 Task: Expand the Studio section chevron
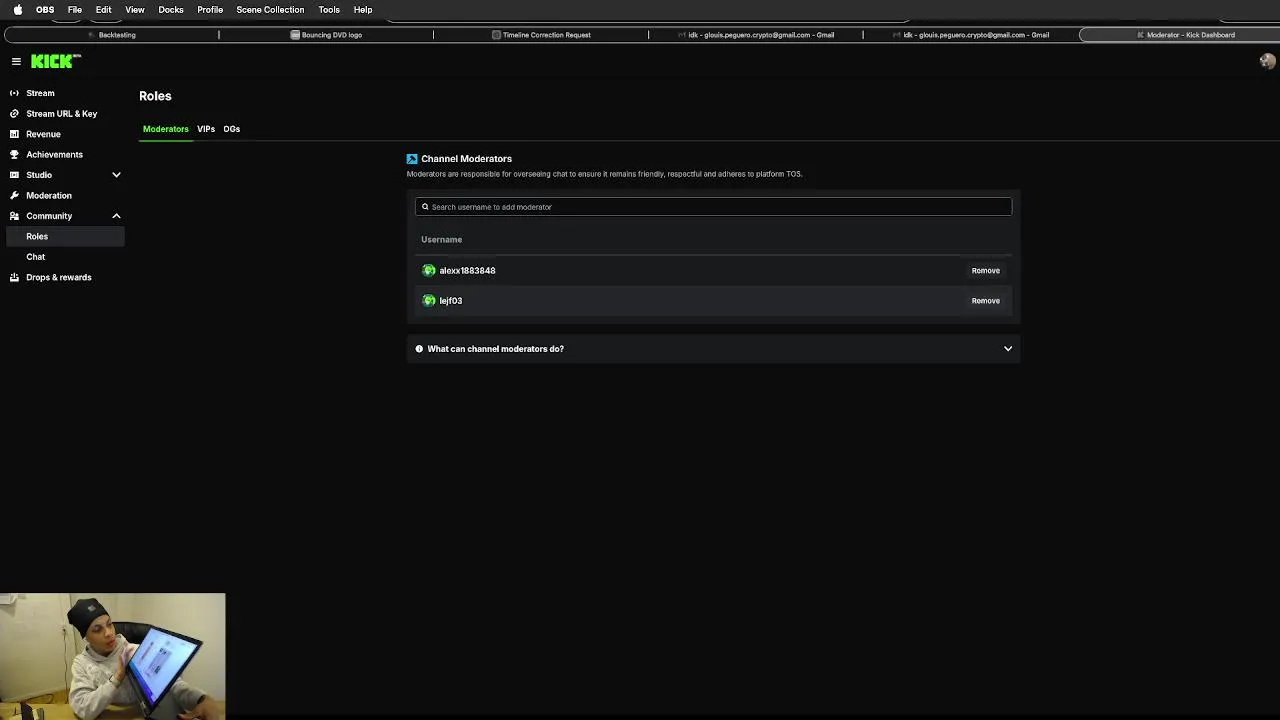click(x=116, y=175)
